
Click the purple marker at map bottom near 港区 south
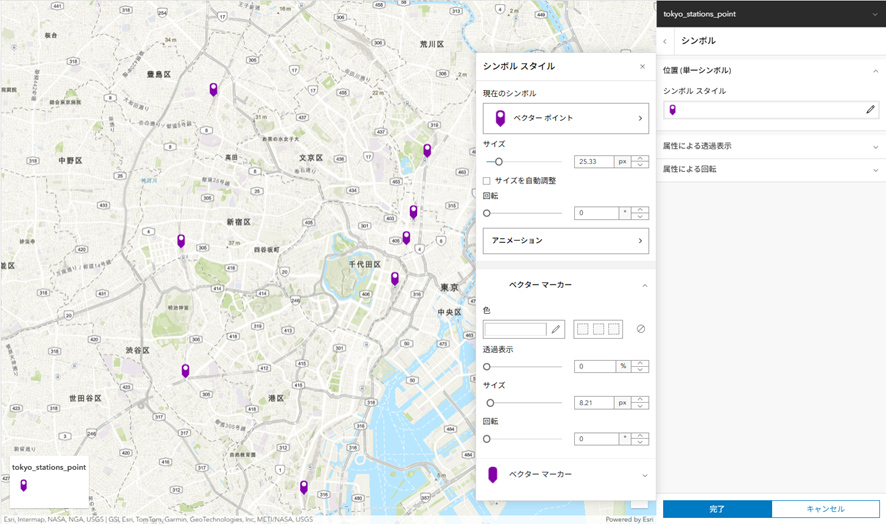tap(303, 487)
